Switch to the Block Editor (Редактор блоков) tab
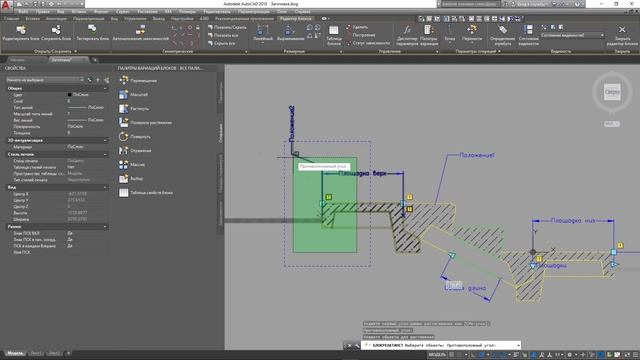Image resolution: width=640 pixels, height=360 pixels. click(296, 19)
